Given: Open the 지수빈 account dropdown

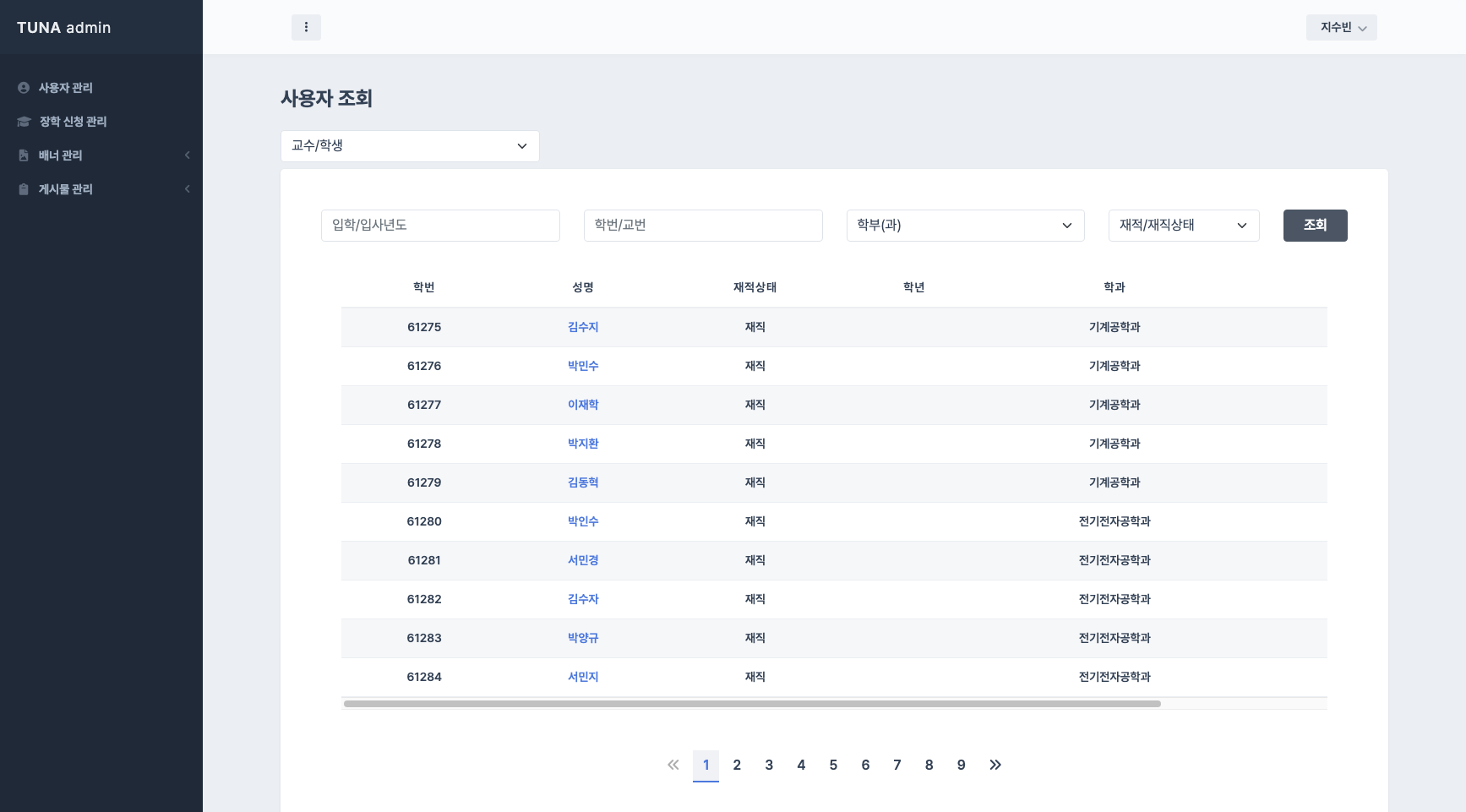Looking at the screenshot, I should (x=1342, y=27).
